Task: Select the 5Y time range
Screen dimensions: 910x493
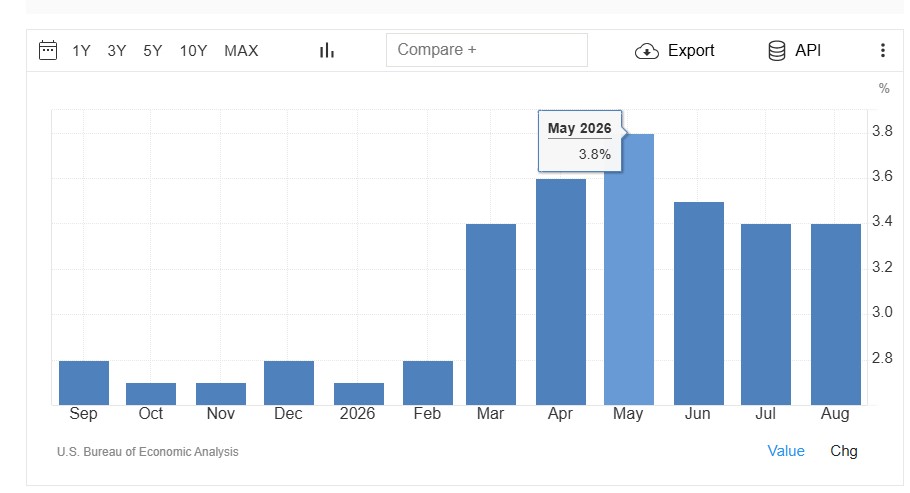Action: tap(153, 51)
